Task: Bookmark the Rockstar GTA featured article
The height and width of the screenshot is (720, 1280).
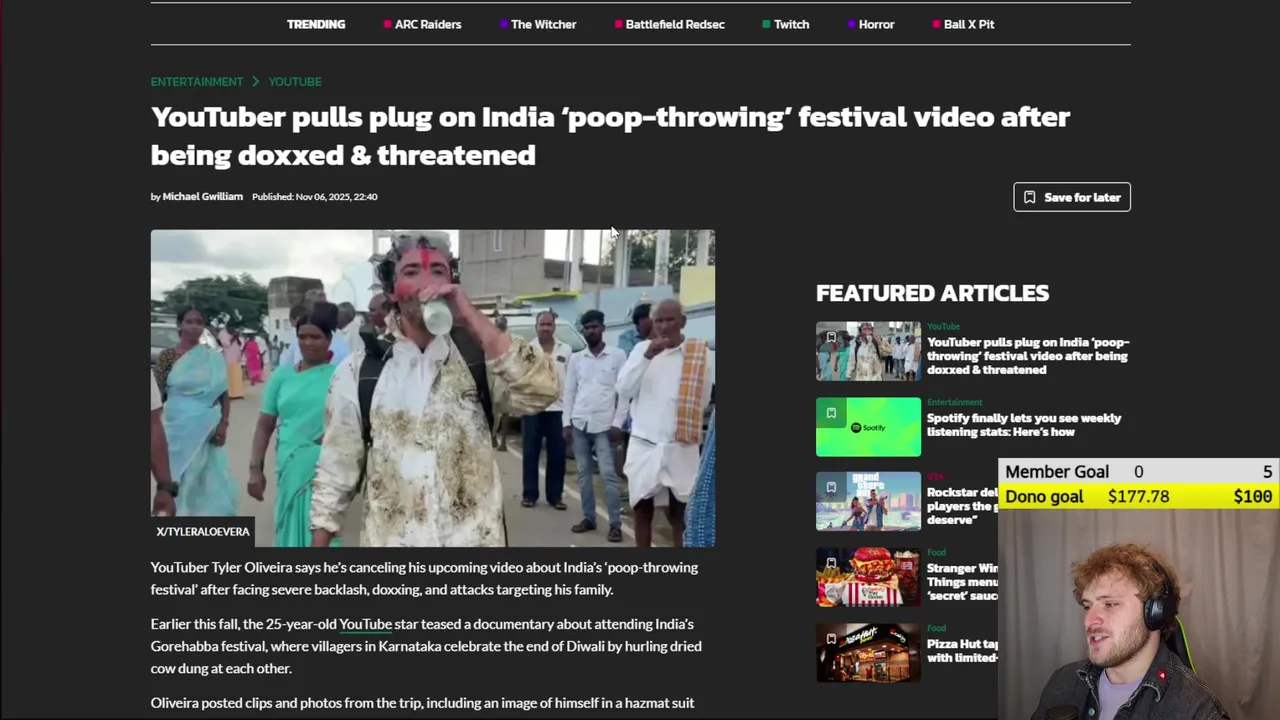Action: 831,487
